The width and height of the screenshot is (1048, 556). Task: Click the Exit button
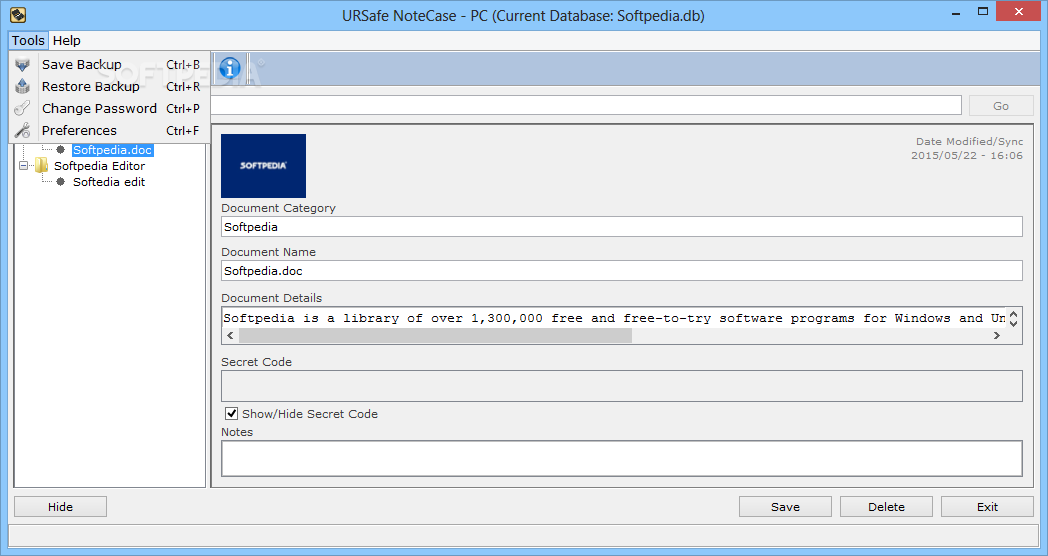coord(987,507)
